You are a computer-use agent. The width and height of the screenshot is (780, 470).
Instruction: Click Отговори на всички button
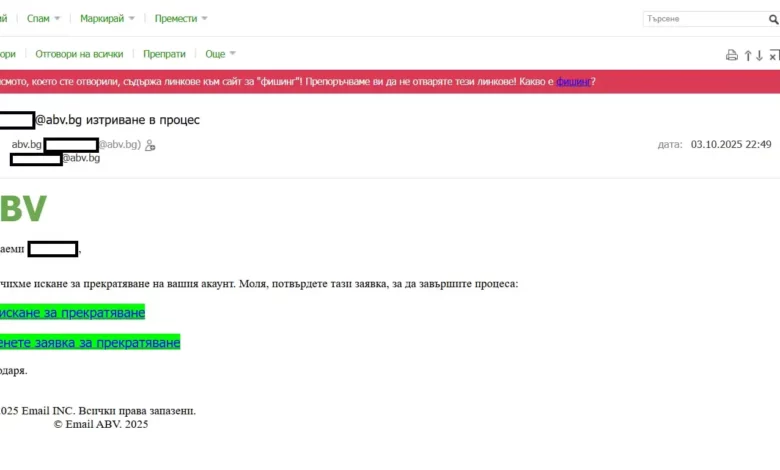pos(79,54)
